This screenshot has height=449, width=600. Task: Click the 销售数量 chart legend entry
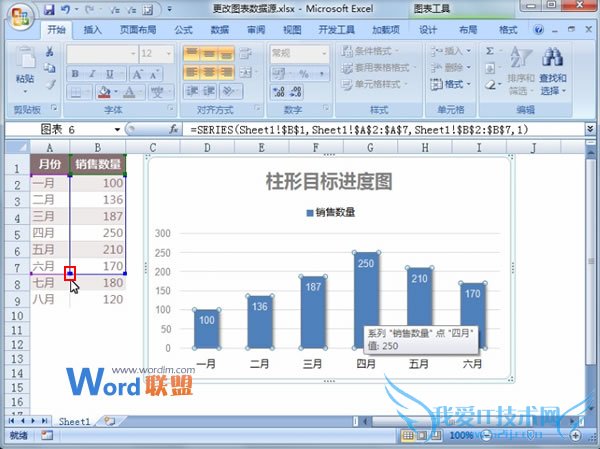[331, 212]
